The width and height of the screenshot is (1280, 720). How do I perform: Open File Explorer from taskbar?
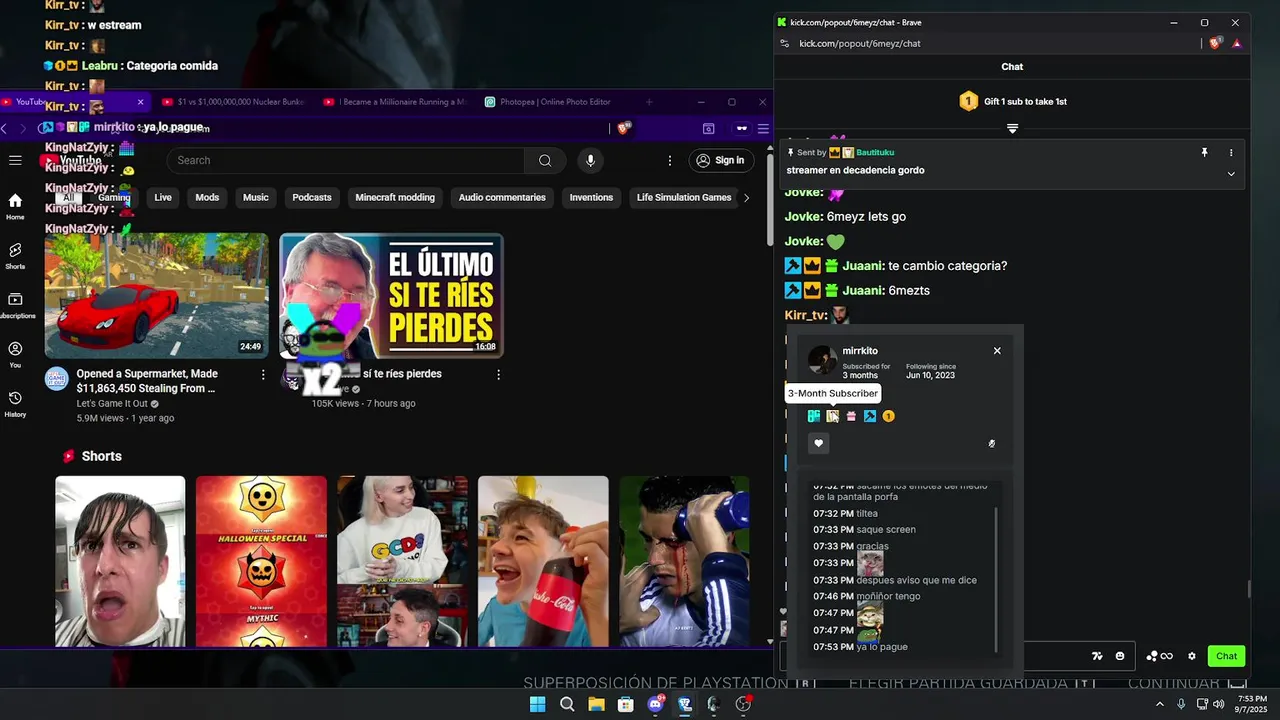click(596, 704)
